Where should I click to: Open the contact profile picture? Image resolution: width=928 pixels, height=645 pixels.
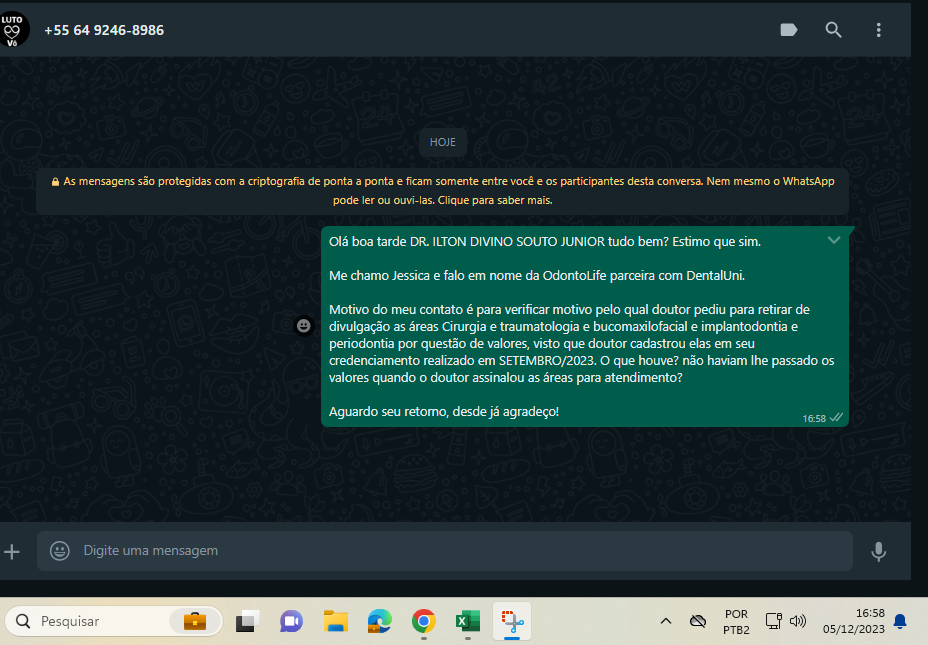pyautogui.click(x=13, y=30)
